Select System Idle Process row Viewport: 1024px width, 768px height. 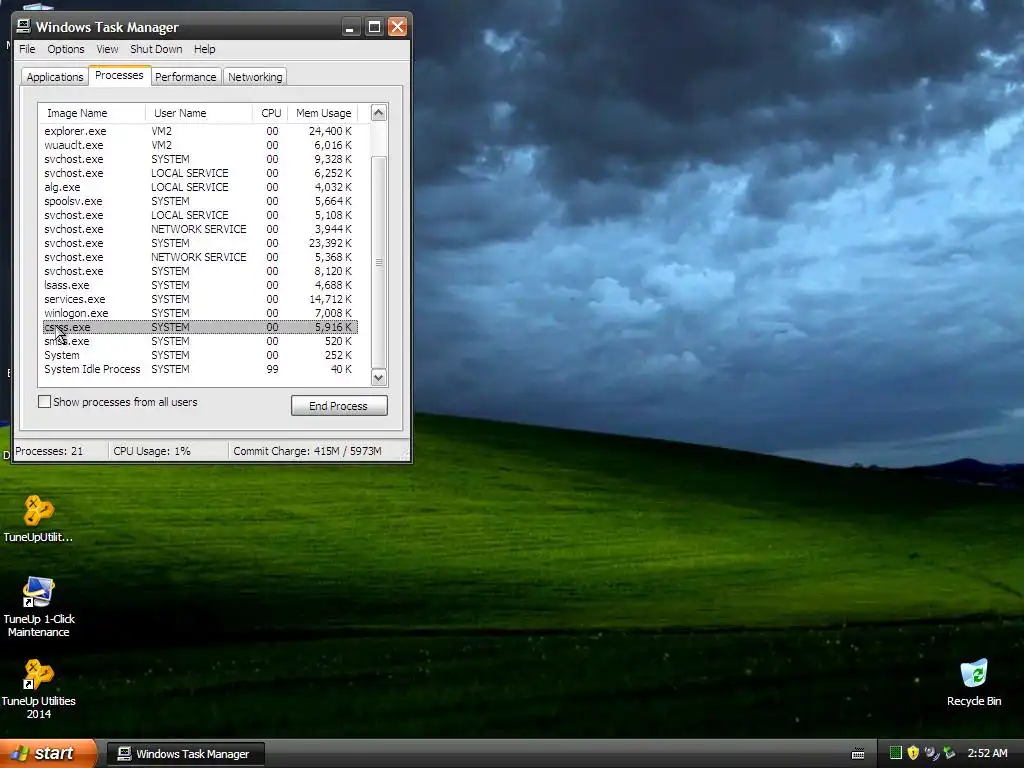click(x=200, y=369)
